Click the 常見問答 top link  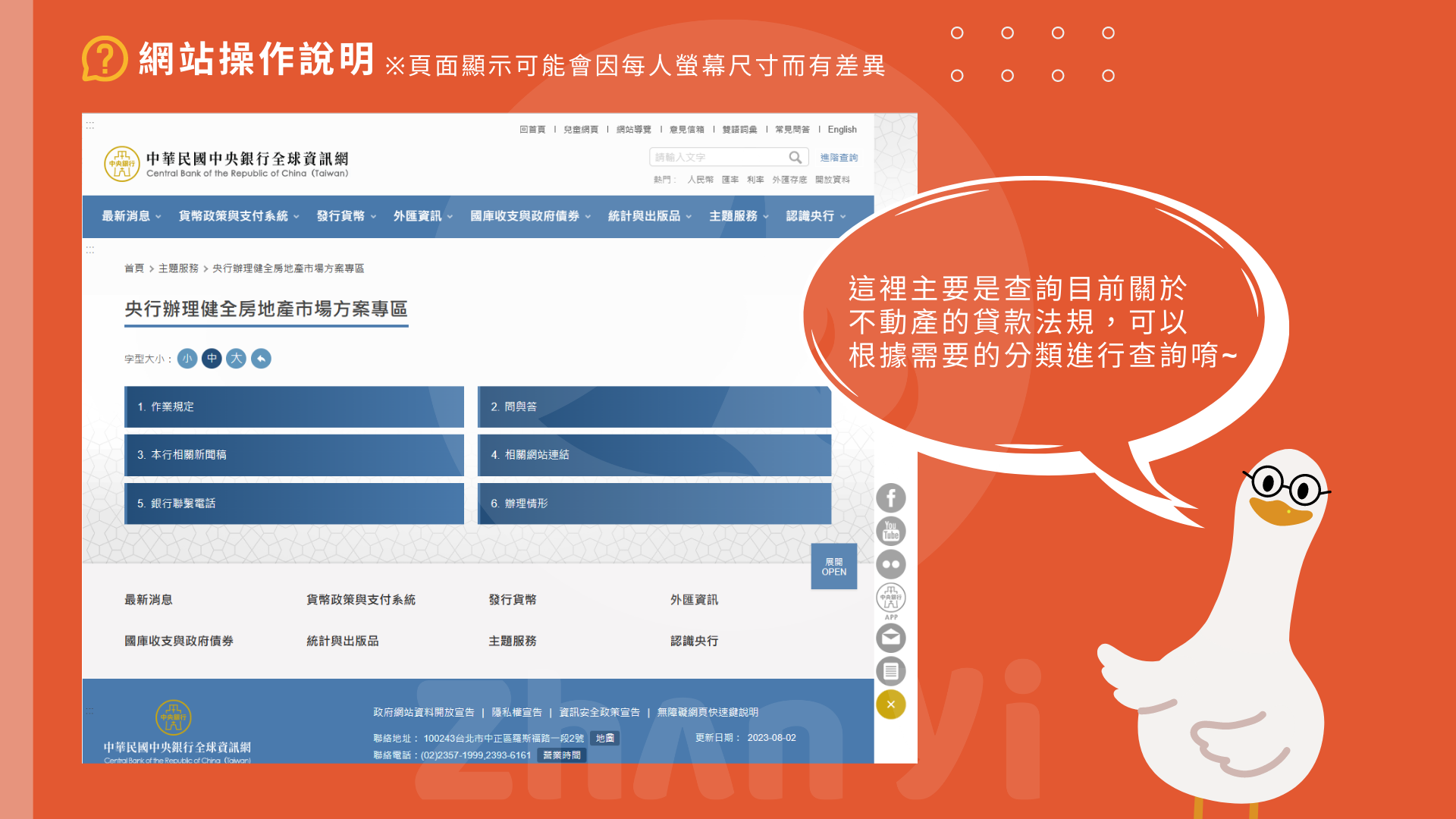click(792, 130)
